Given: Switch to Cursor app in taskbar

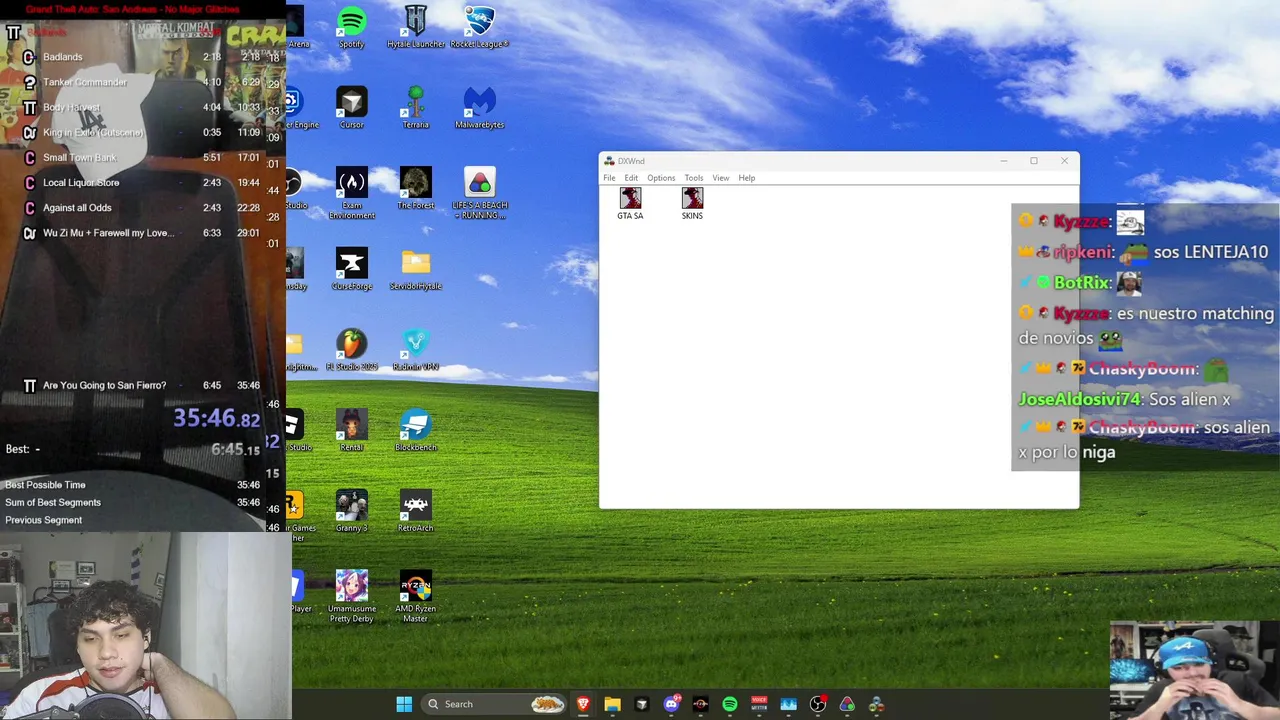Looking at the screenshot, I should click(x=642, y=704).
